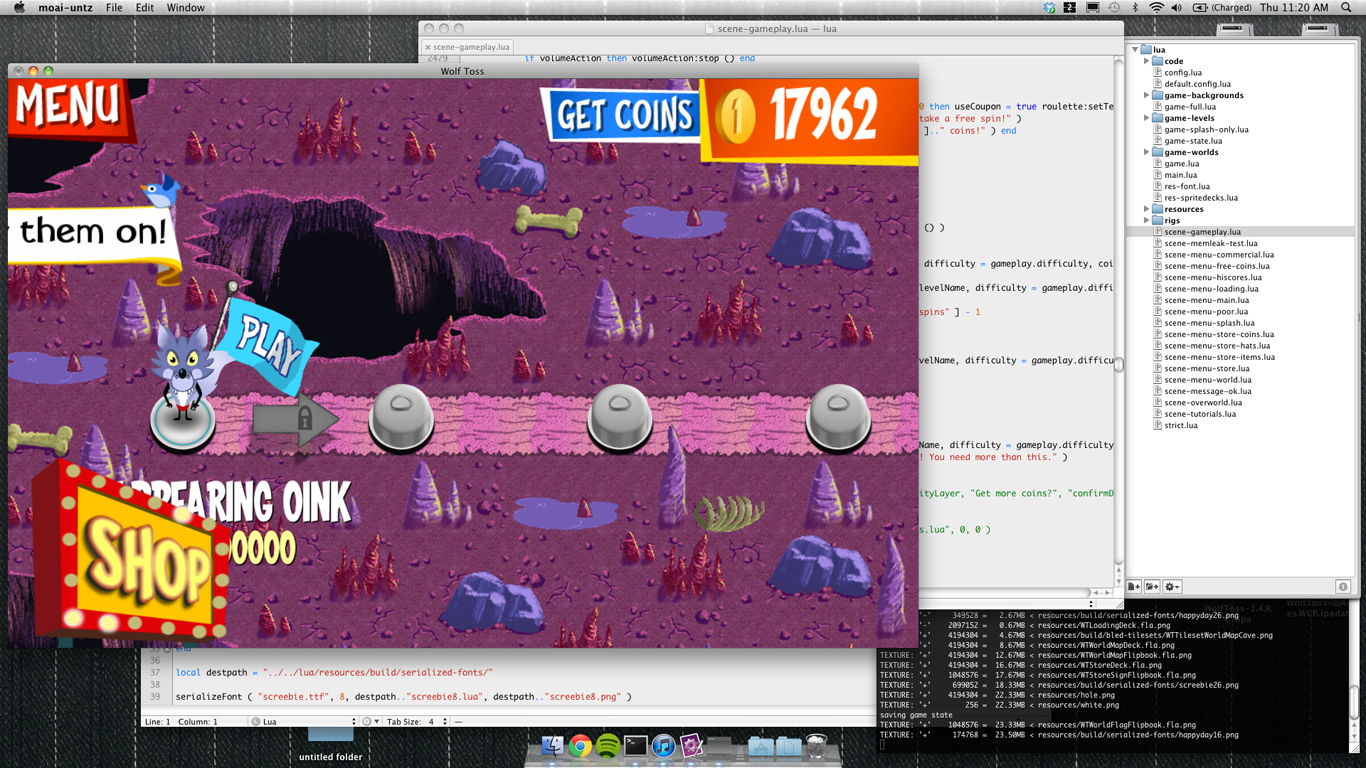Select the first gray level node after the lock
This screenshot has width=1366, height=768.
pos(401,417)
